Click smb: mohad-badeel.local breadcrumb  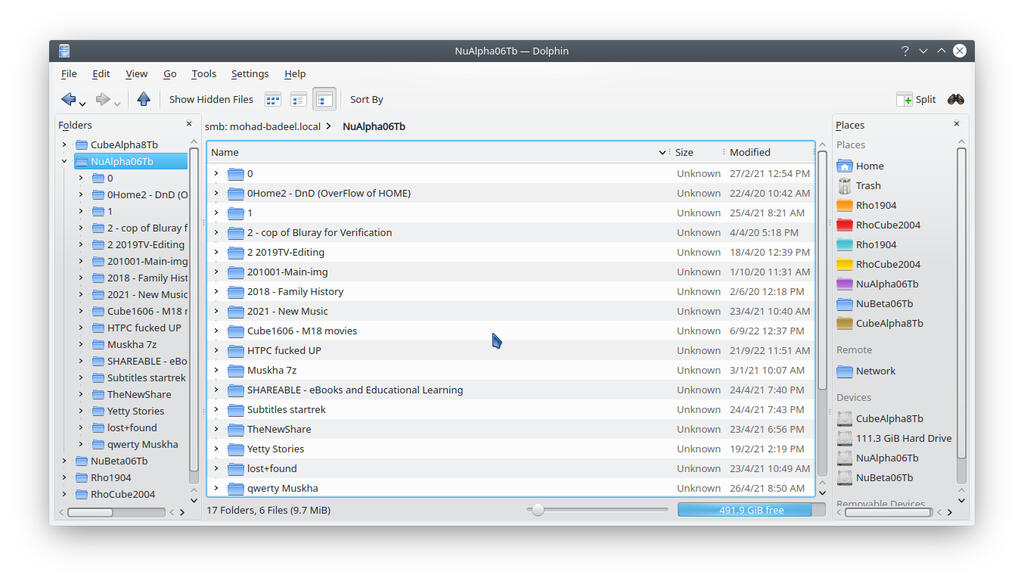point(263,126)
